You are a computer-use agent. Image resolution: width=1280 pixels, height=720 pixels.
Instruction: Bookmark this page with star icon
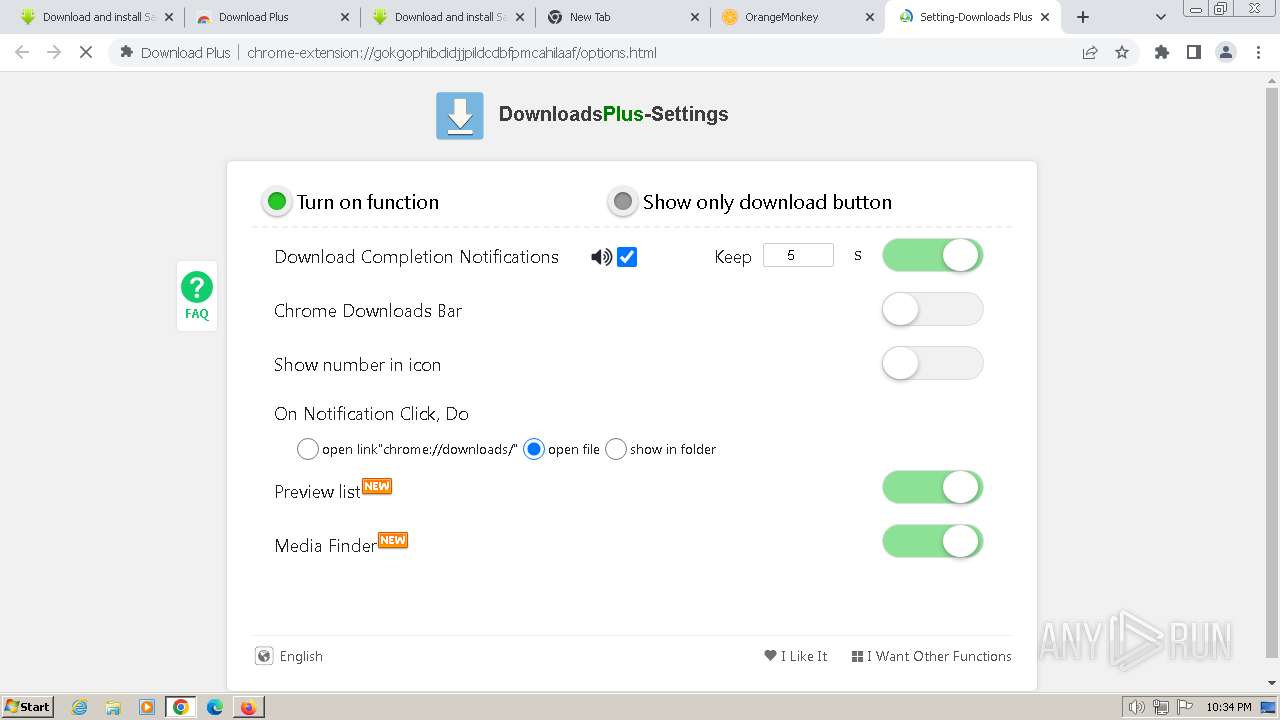point(1122,52)
